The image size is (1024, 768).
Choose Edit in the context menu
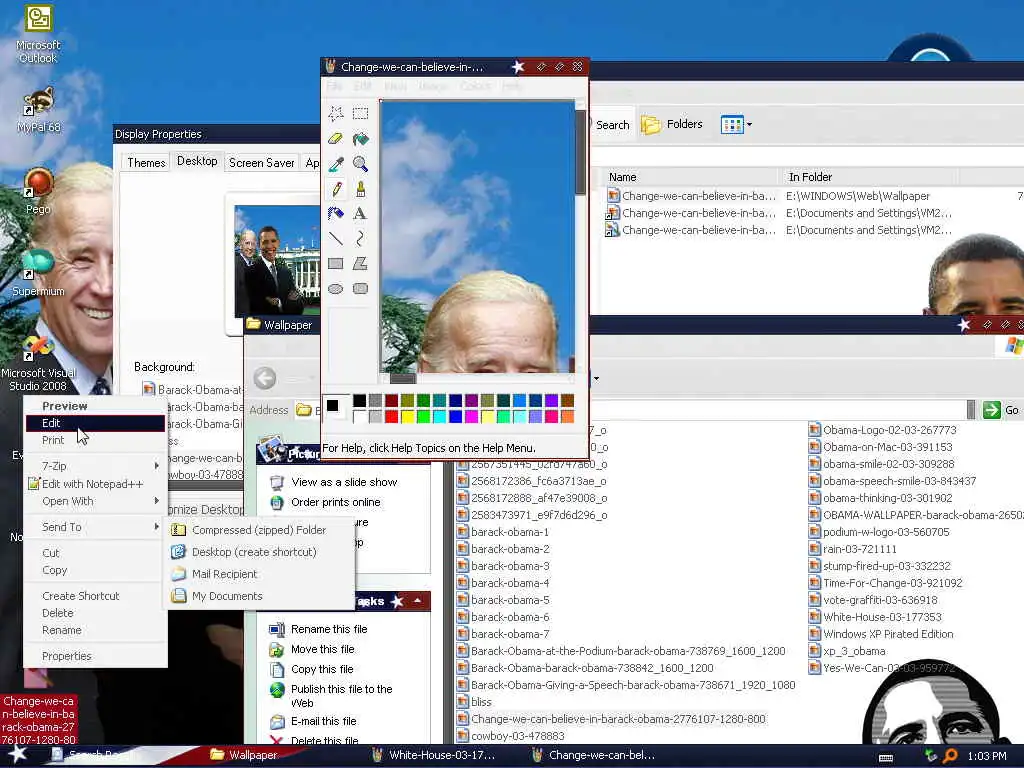pos(95,423)
